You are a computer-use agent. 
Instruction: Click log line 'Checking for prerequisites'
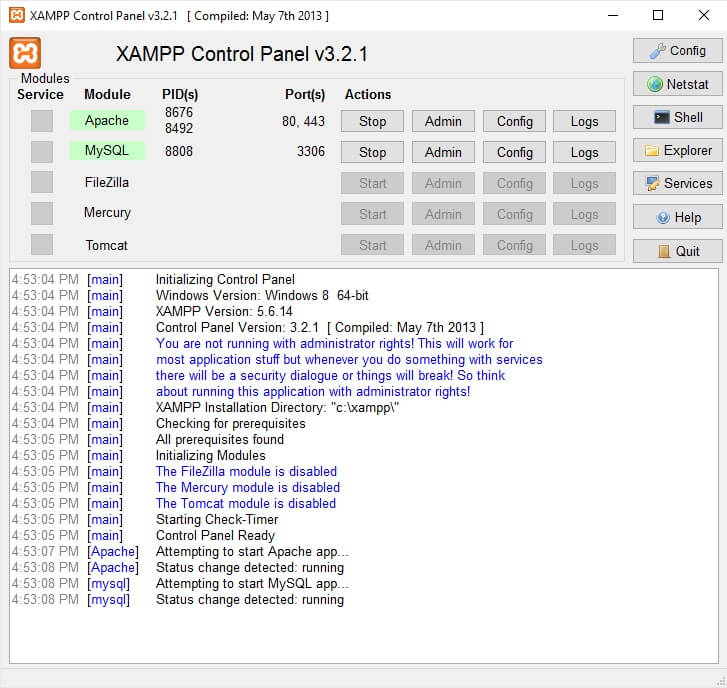tap(230, 423)
